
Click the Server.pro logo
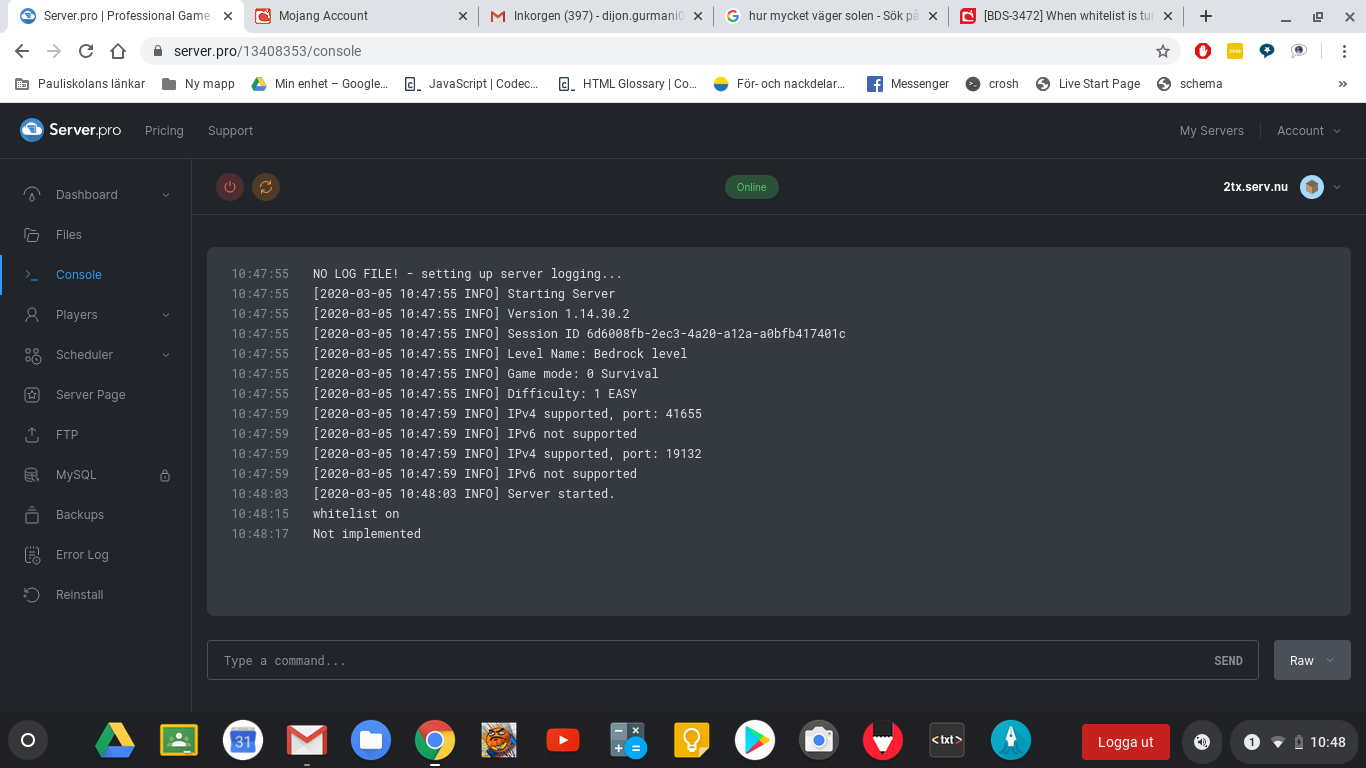pyautogui.click(x=71, y=130)
